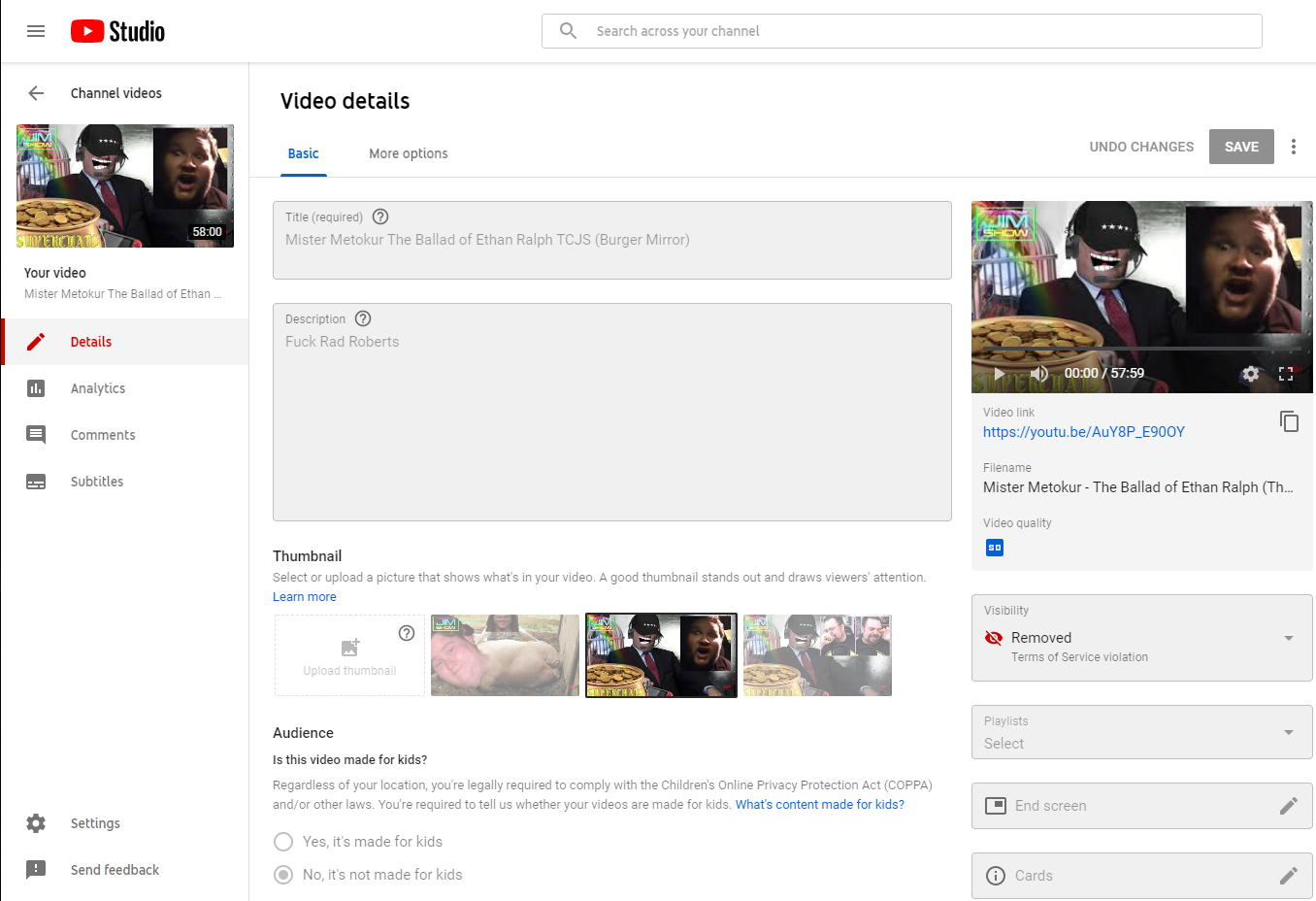1316x901 pixels.
Task: Click the Description text field
Action: [x=612, y=412]
